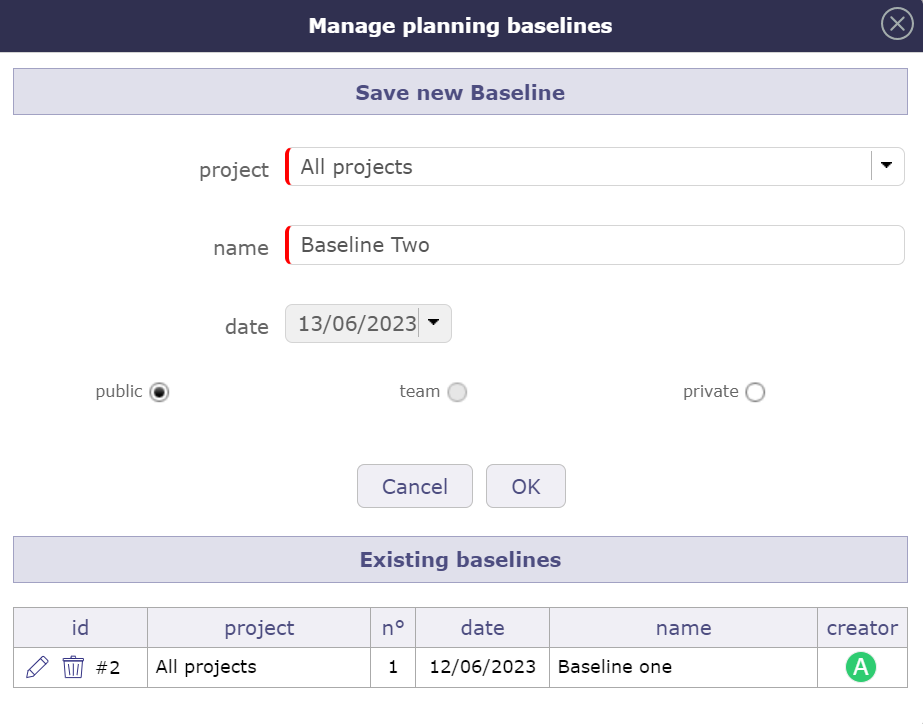The width and height of the screenshot is (923, 724).
Task: Click OK to save the new baseline
Action: [x=525, y=486]
